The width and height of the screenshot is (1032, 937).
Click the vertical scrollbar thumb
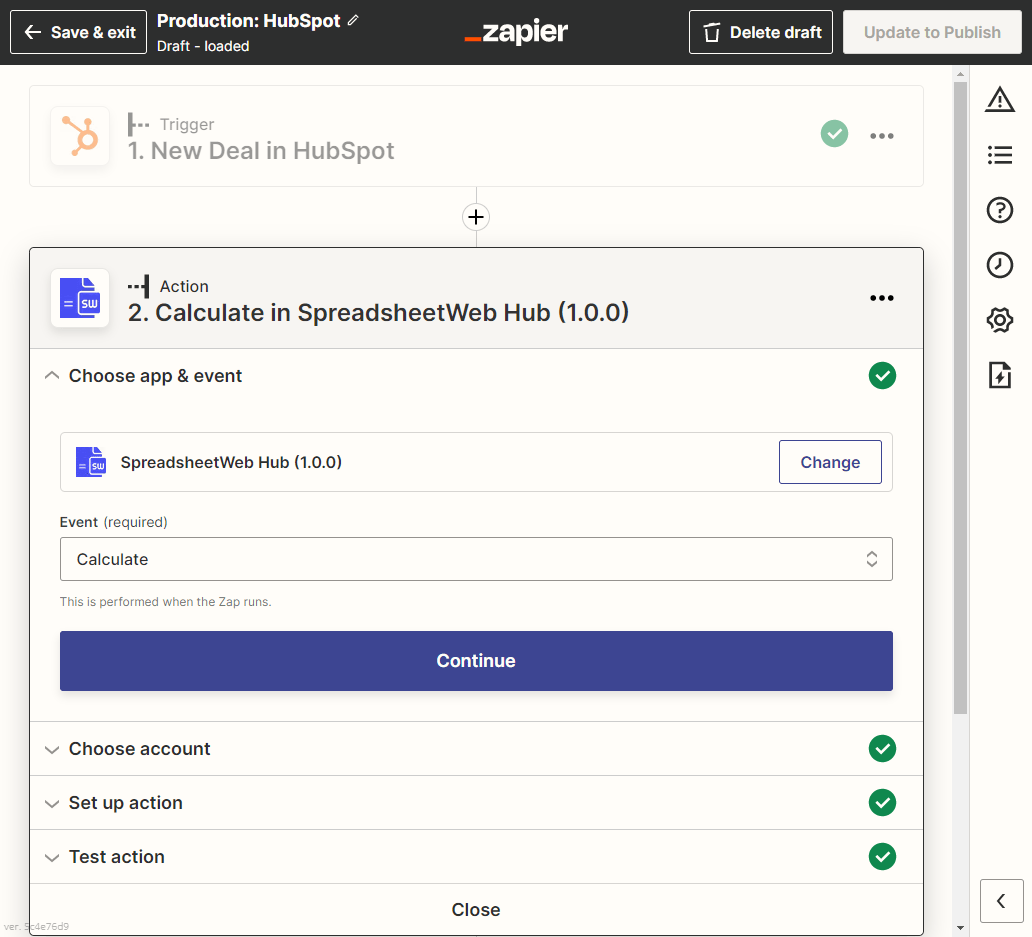(960, 397)
